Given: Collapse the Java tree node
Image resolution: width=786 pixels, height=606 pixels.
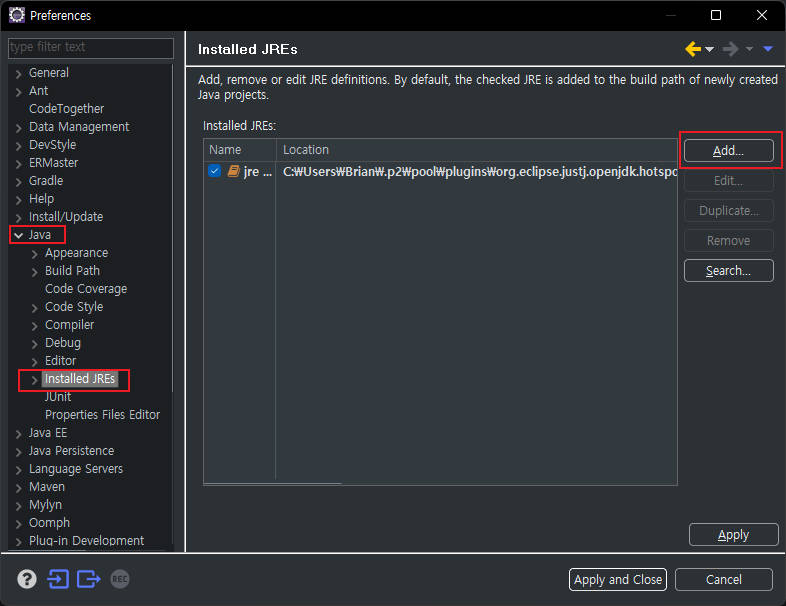Looking at the screenshot, I should click(19, 235).
